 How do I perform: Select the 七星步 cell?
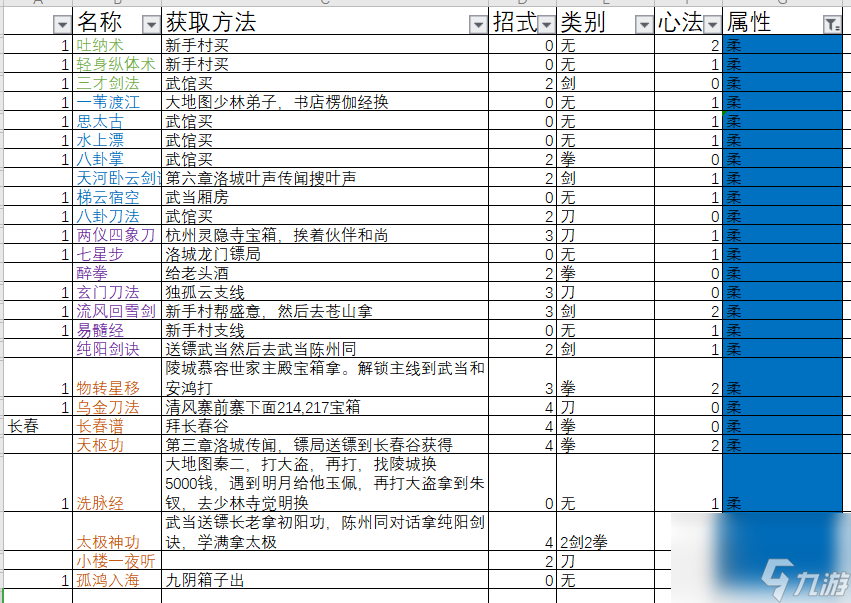(117, 254)
